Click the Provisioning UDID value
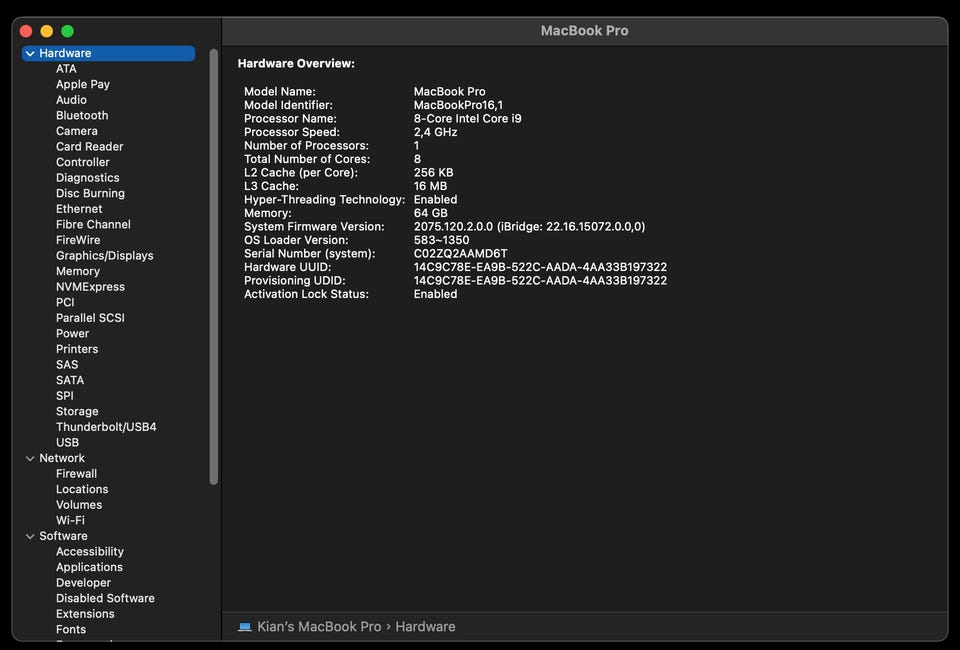Image resolution: width=960 pixels, height=650 pixels. point(540,280)
